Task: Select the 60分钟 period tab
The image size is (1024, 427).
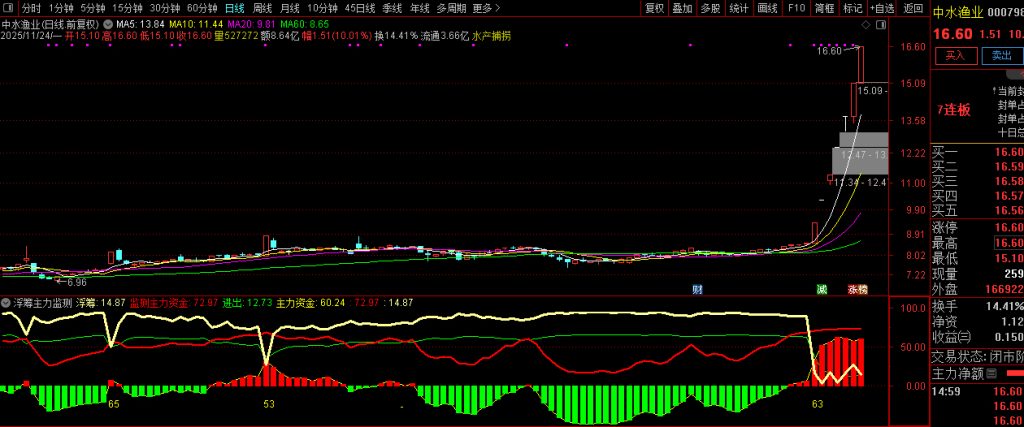Action: (x=202, y=8)
